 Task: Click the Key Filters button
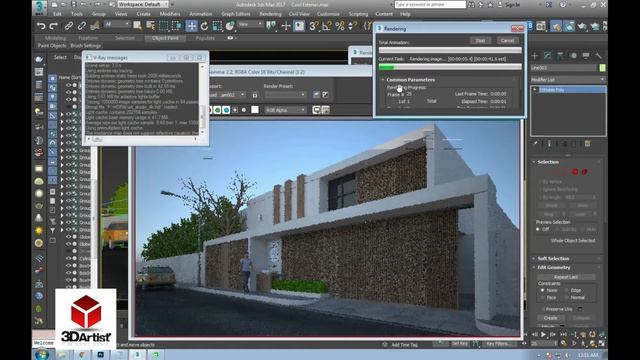(x=498, y=344)
